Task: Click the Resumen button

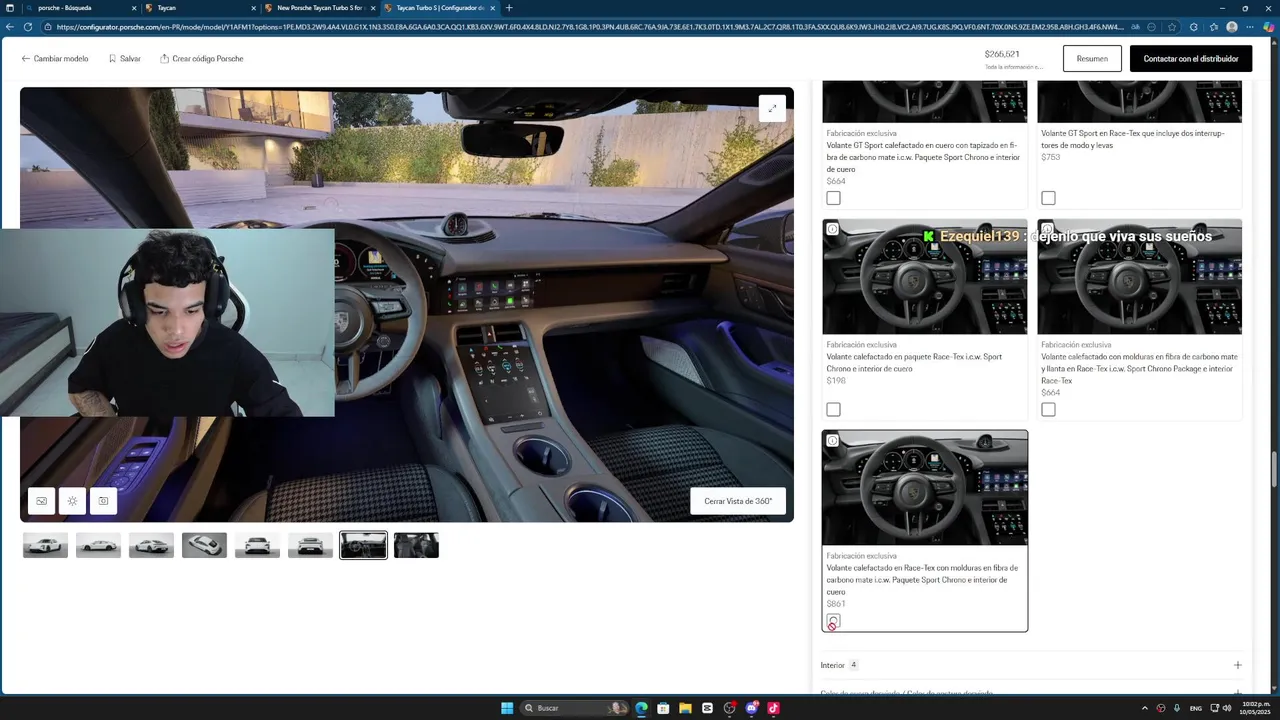Action: [1092, 59]
